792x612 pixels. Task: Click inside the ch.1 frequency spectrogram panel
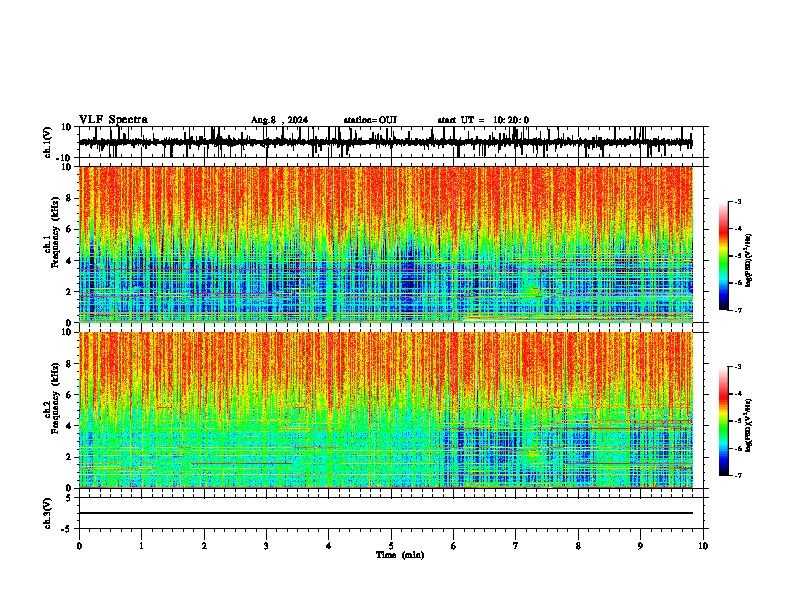386,244
